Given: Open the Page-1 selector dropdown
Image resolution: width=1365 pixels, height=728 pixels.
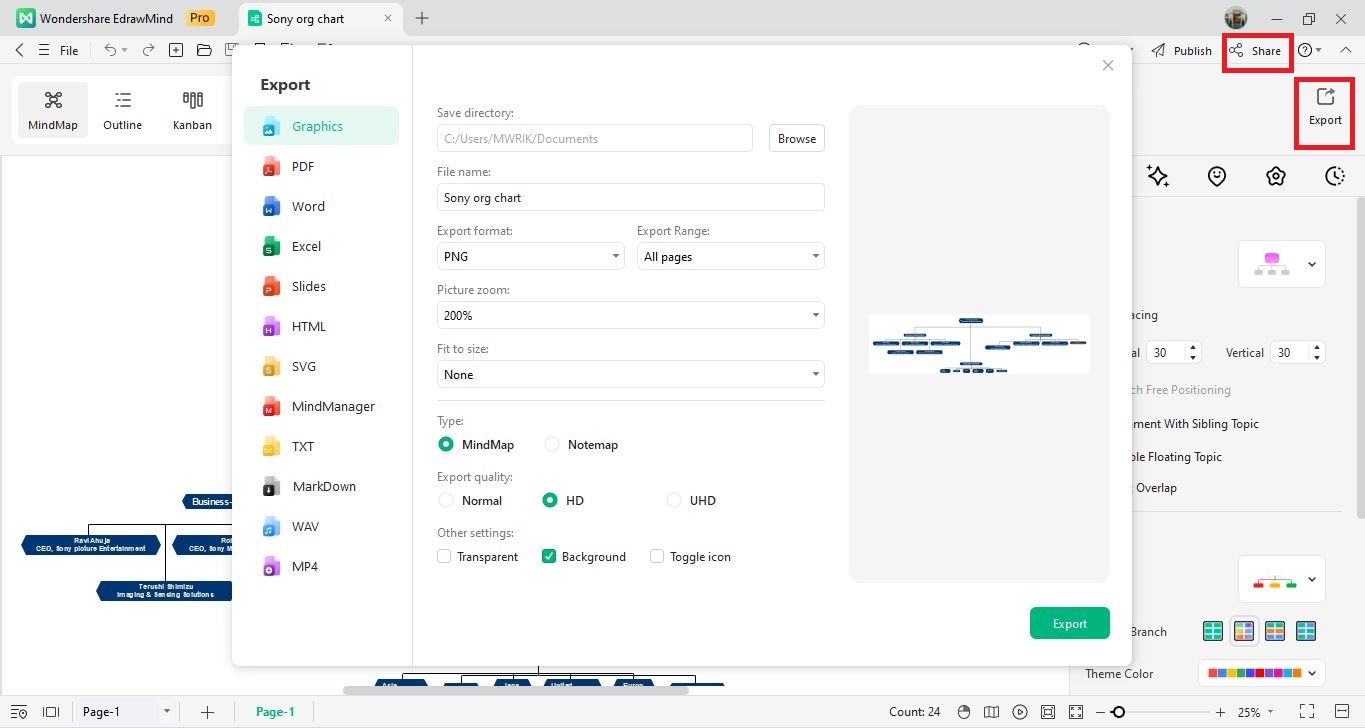Looking at the screenshot, I should pyautogui.click(x=126, y=712).
